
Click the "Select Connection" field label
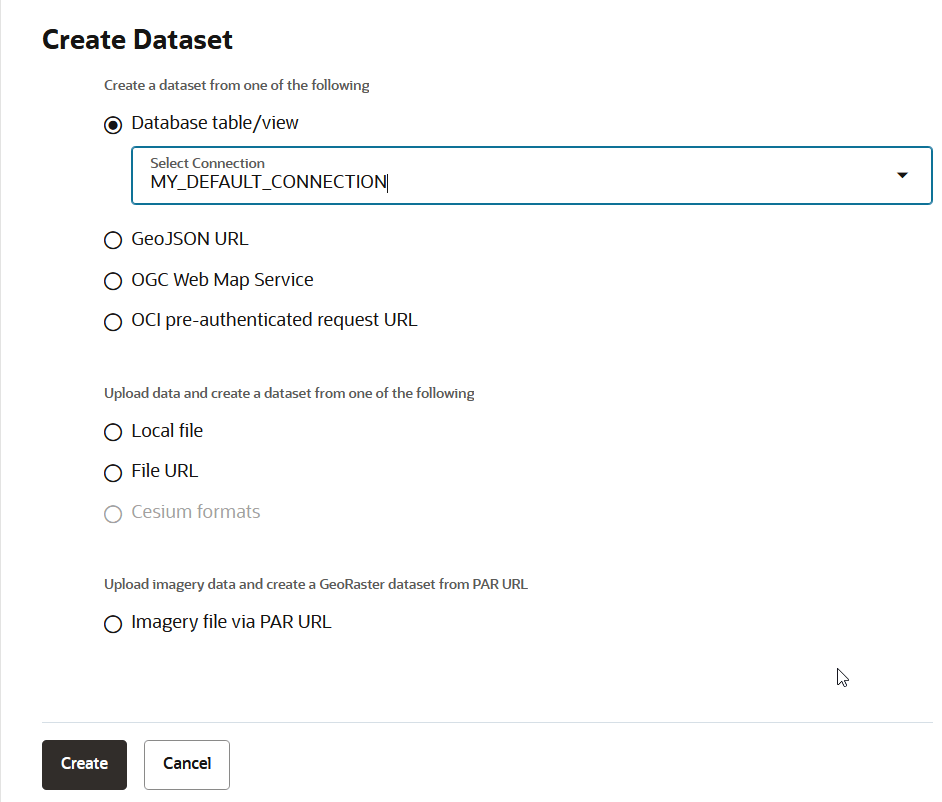pyautogui.click(x=207, y=163)
